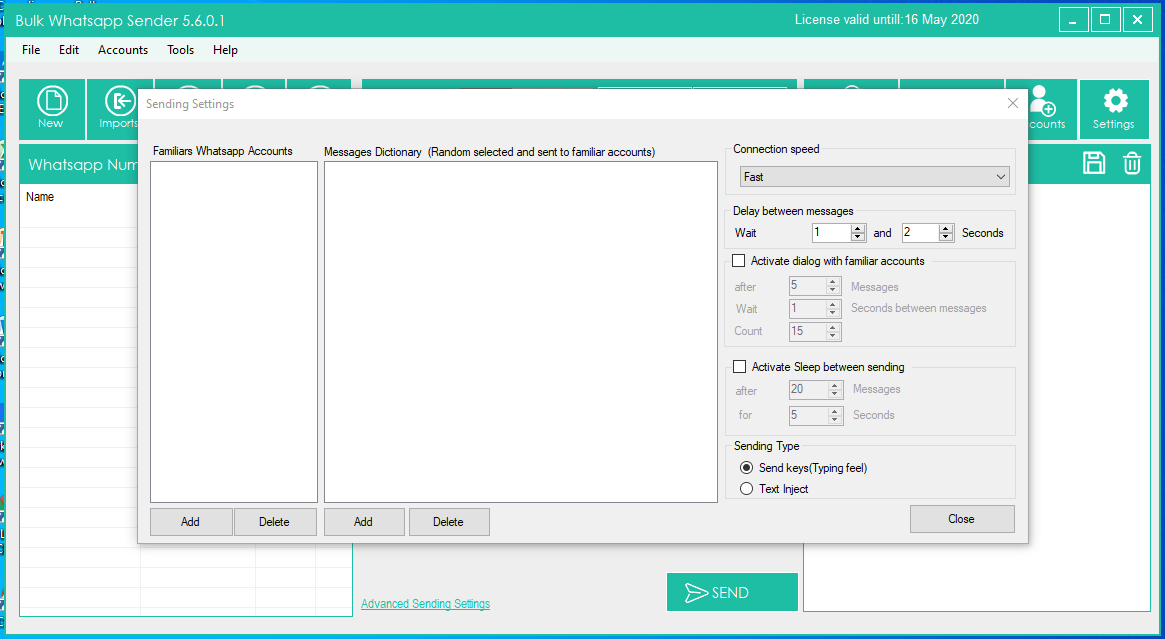1165x639 pixels.
Task: Choose Send keys (Typing feel) option
Action: [x=746, y=468]
